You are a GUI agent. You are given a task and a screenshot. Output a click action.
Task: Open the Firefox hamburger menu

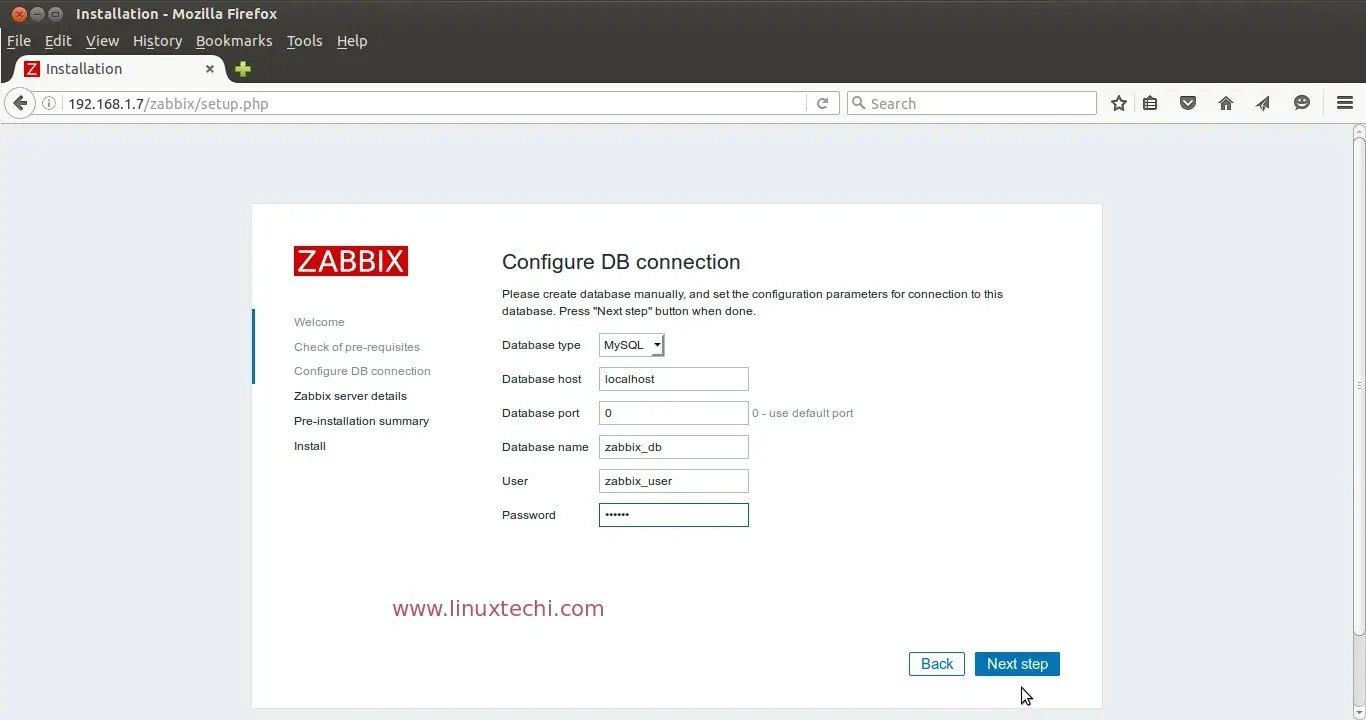[1345, 103]
